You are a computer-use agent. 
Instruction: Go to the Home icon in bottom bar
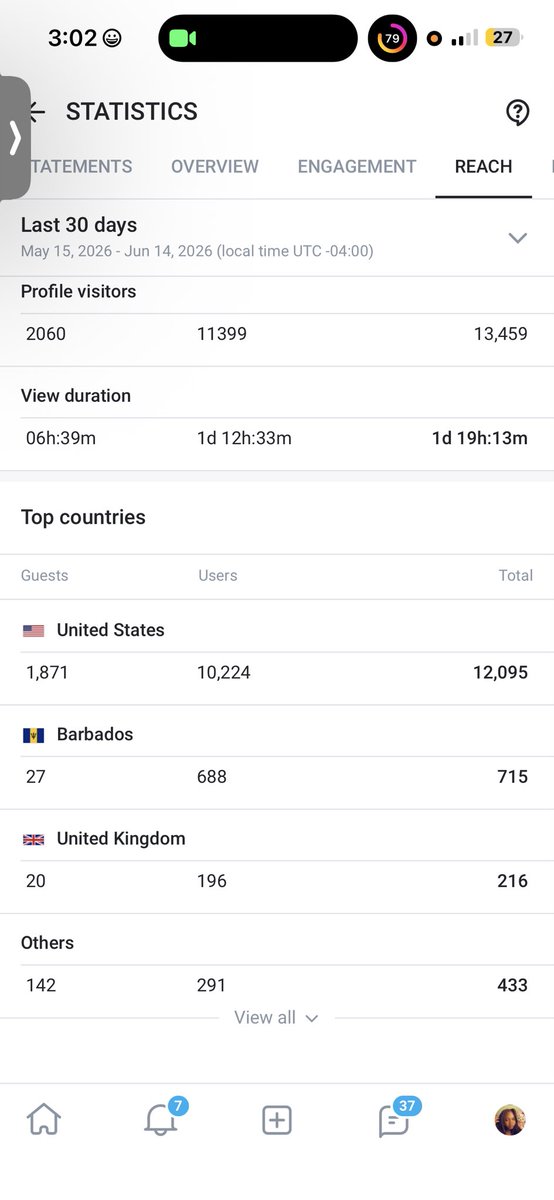[44, 1120]
